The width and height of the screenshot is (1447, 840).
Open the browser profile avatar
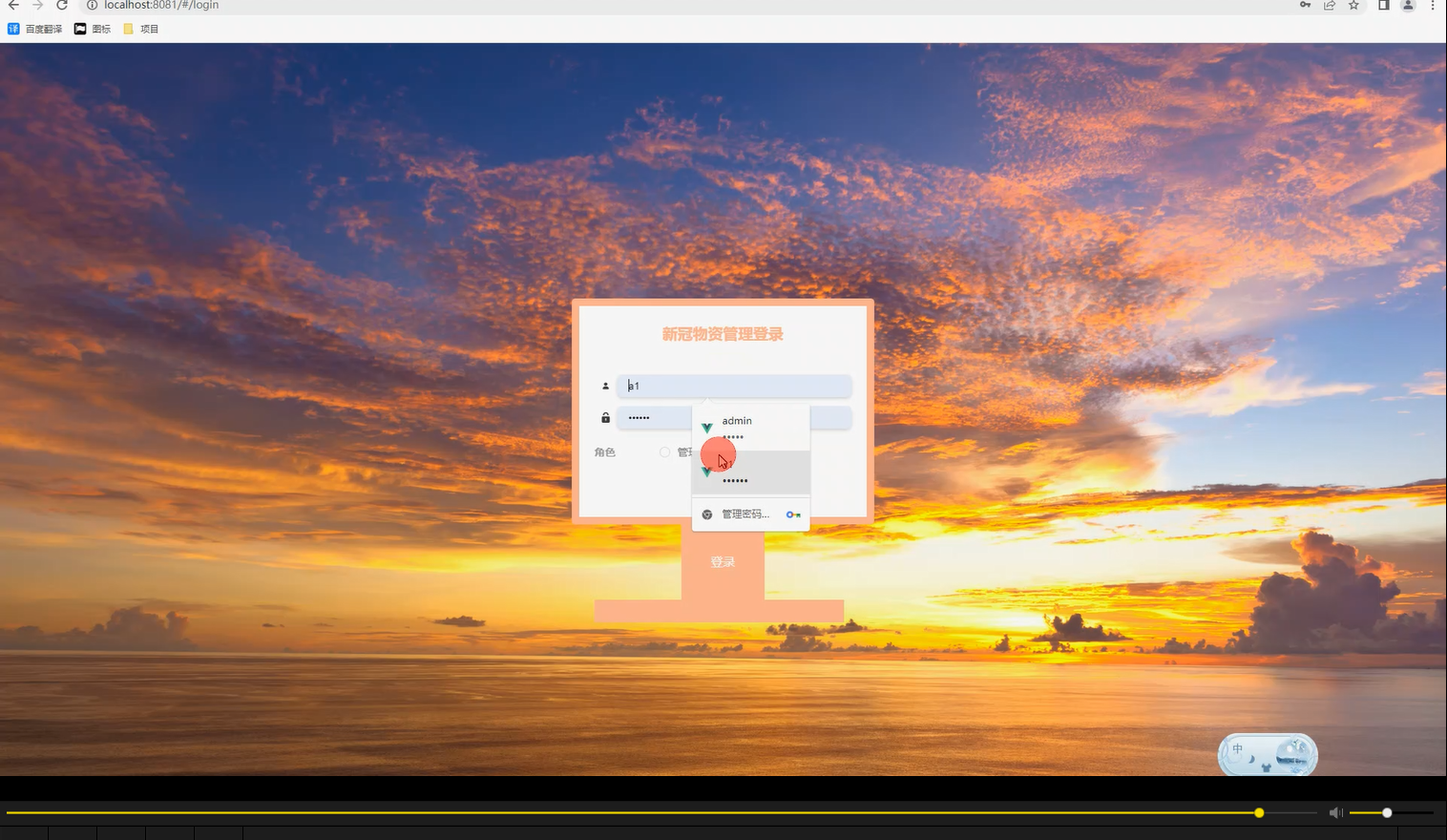coord(1408,5)
